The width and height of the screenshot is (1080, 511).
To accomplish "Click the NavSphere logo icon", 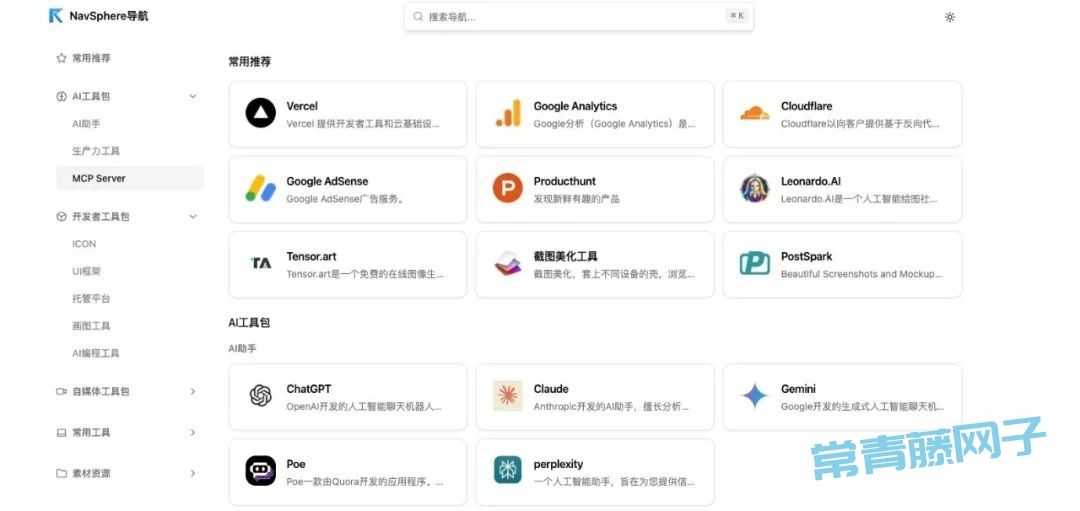I will click(56, 16).
